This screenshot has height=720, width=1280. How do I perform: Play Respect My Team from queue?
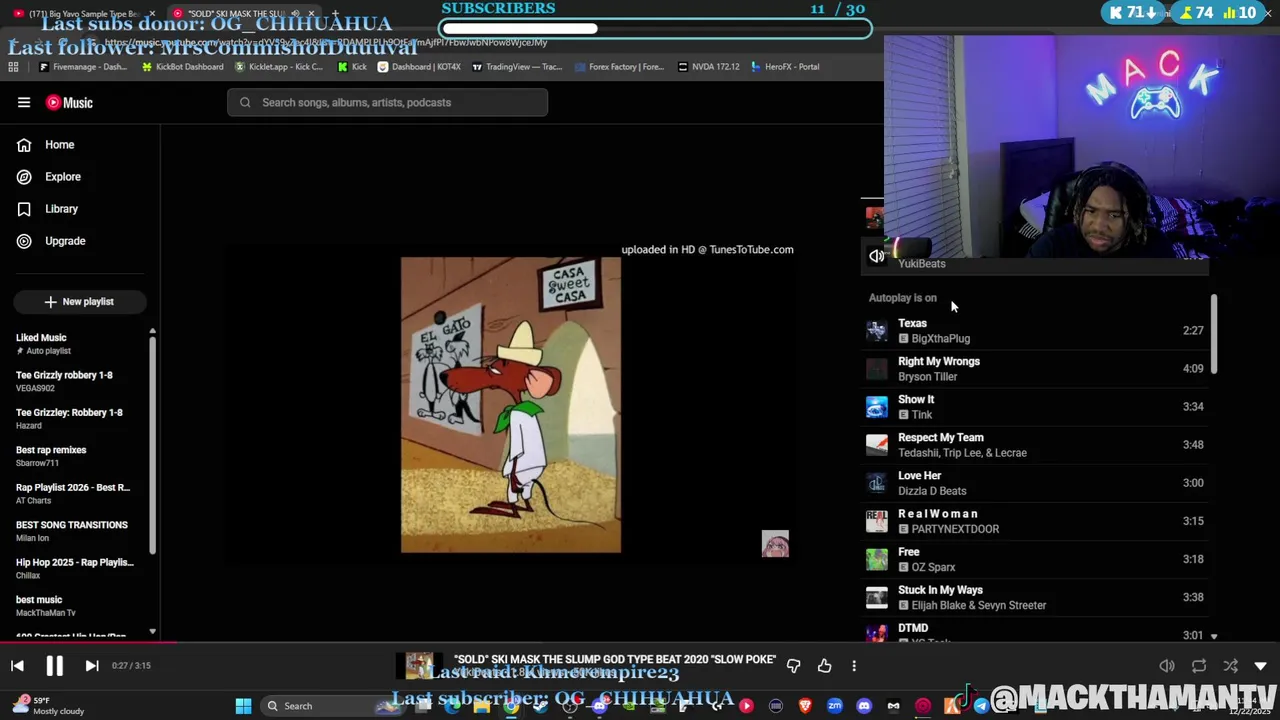[1035, 445]
